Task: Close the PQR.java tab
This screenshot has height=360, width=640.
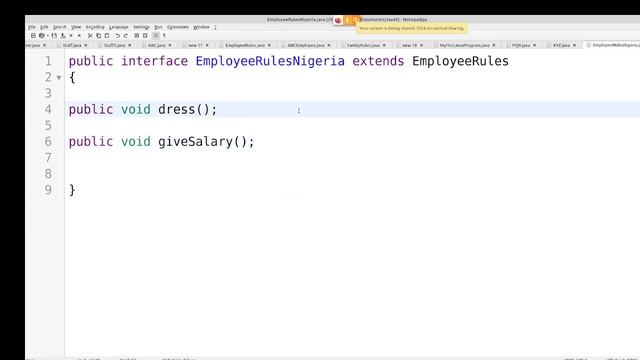Action: (535, 45)
